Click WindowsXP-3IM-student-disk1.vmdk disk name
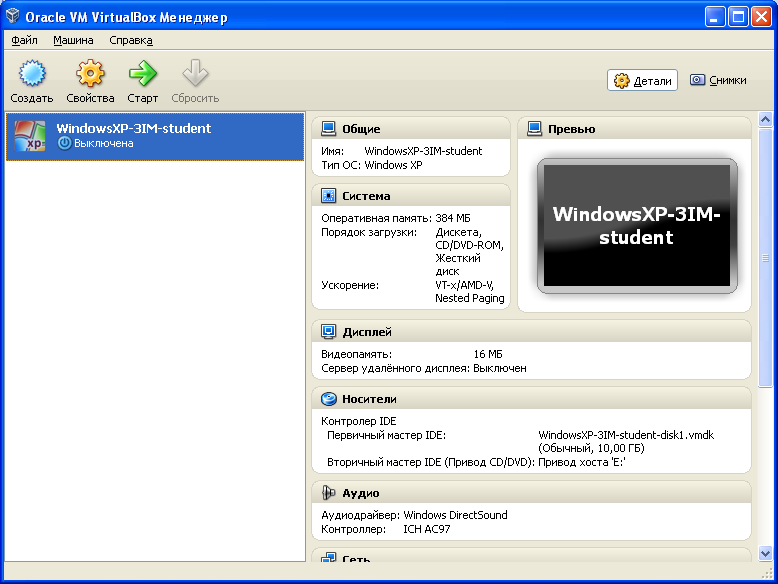The width and height of the screenshot is (778, 584). pos(626,435)
